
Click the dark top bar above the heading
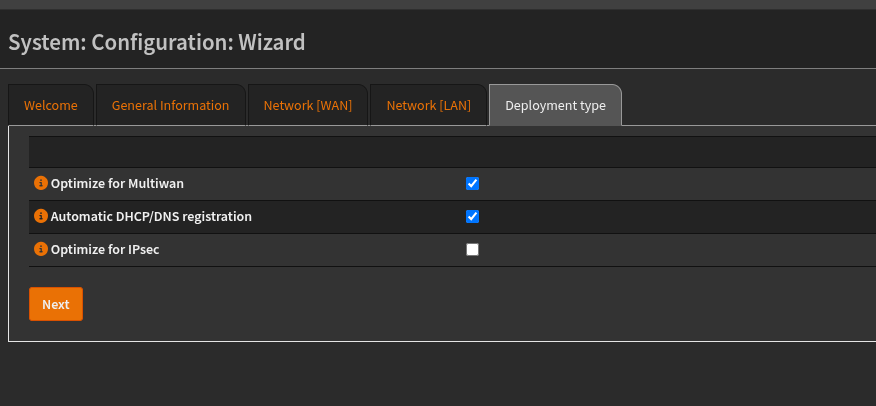point(438,4)
